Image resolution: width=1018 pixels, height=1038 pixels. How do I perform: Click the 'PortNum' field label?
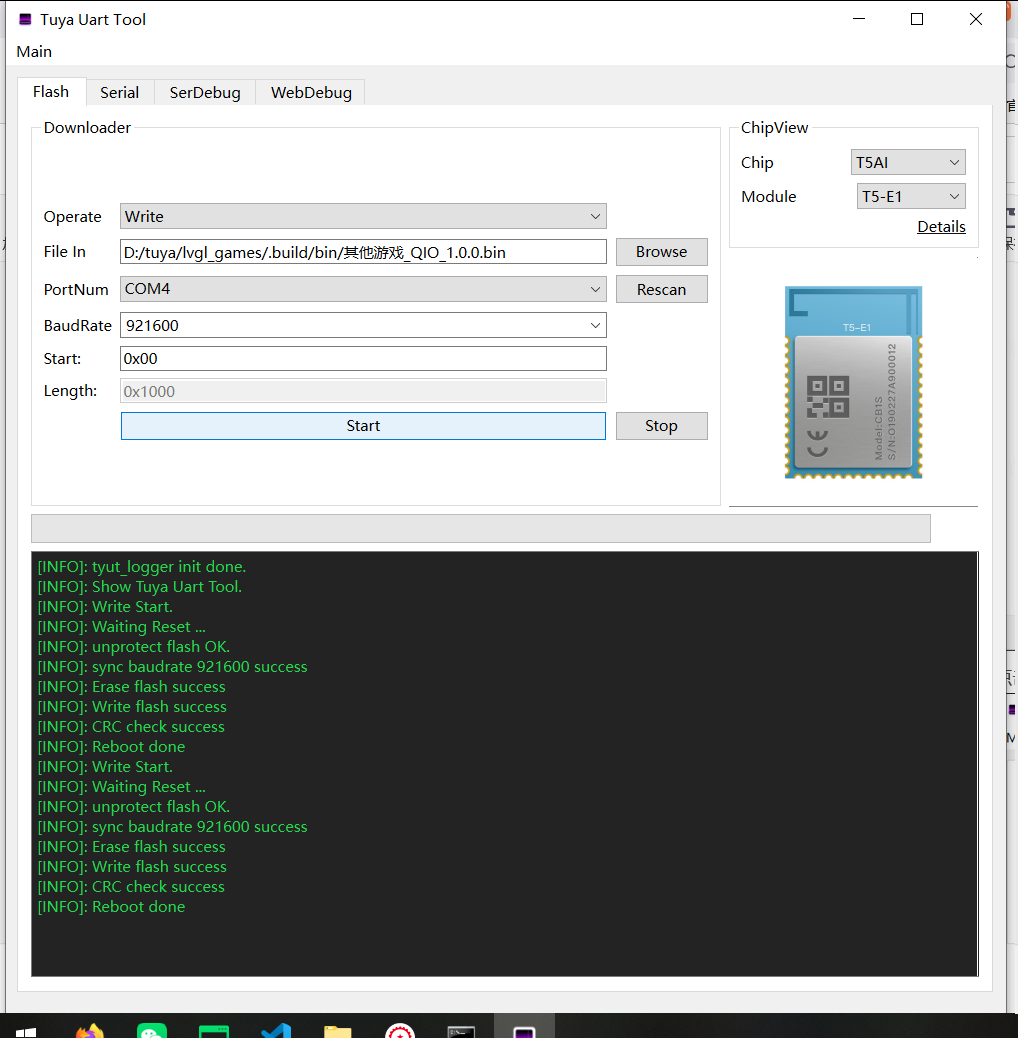tap(76, 289)
